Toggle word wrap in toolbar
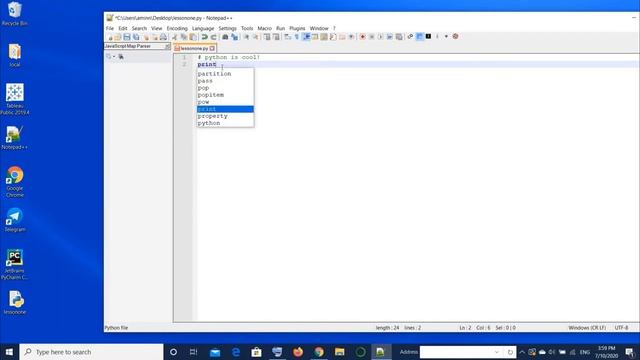Viewport: 640px width, 360px height. coord(288,37)
